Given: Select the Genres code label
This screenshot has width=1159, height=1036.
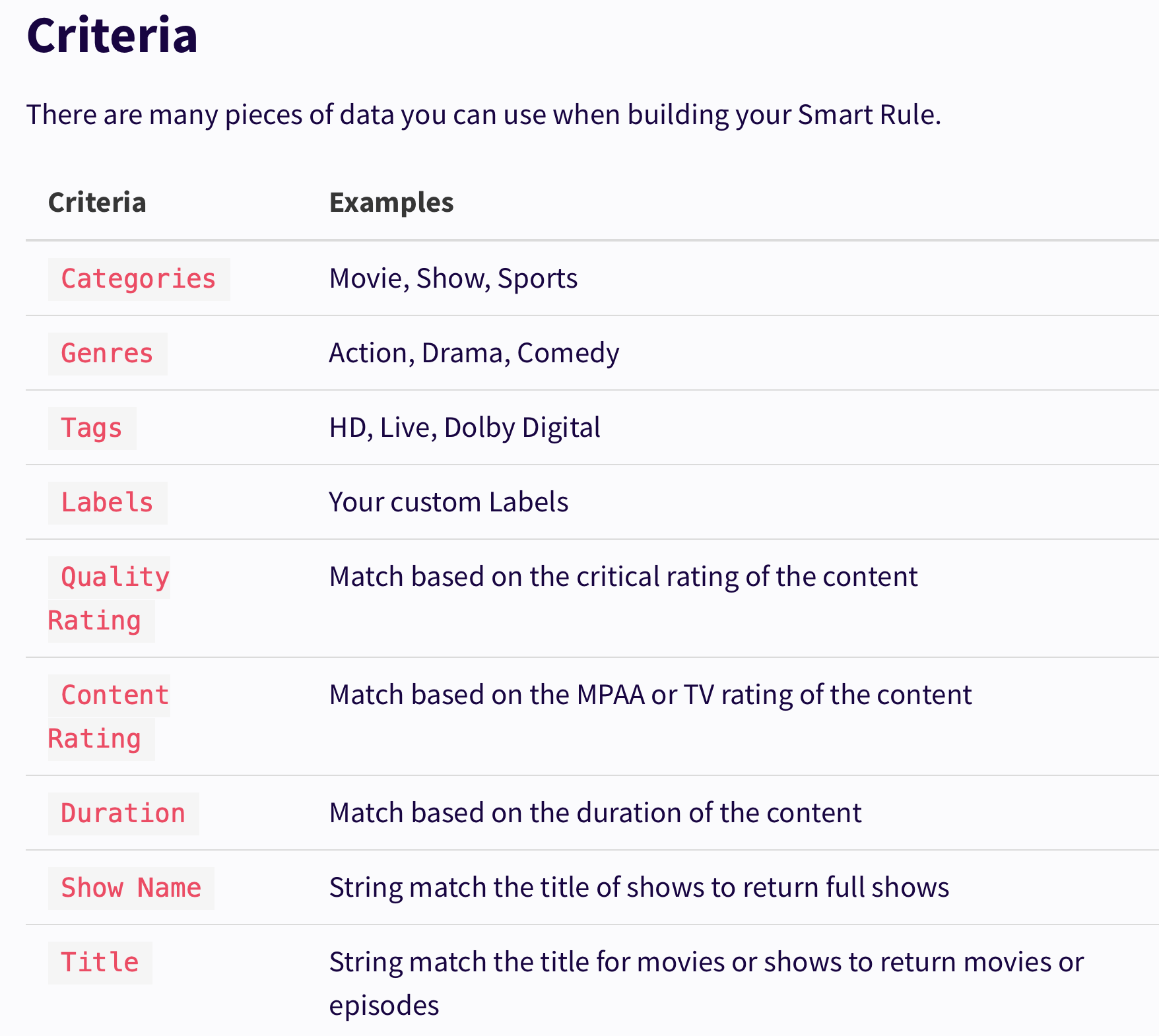Looking at the screenshot, I should 107,354.
